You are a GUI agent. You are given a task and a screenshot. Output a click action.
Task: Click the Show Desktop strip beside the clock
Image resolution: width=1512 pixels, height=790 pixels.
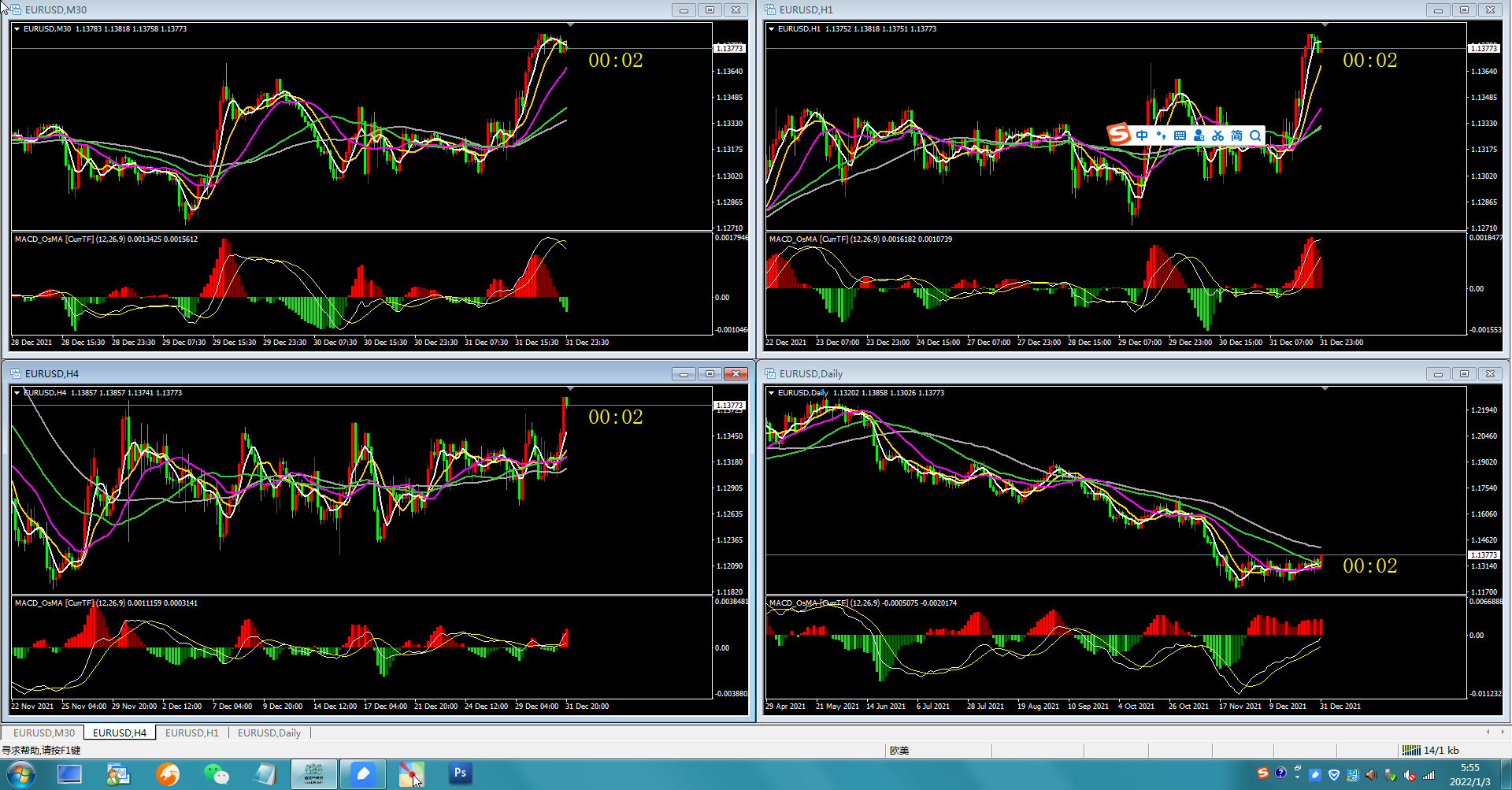point(1506,774)
